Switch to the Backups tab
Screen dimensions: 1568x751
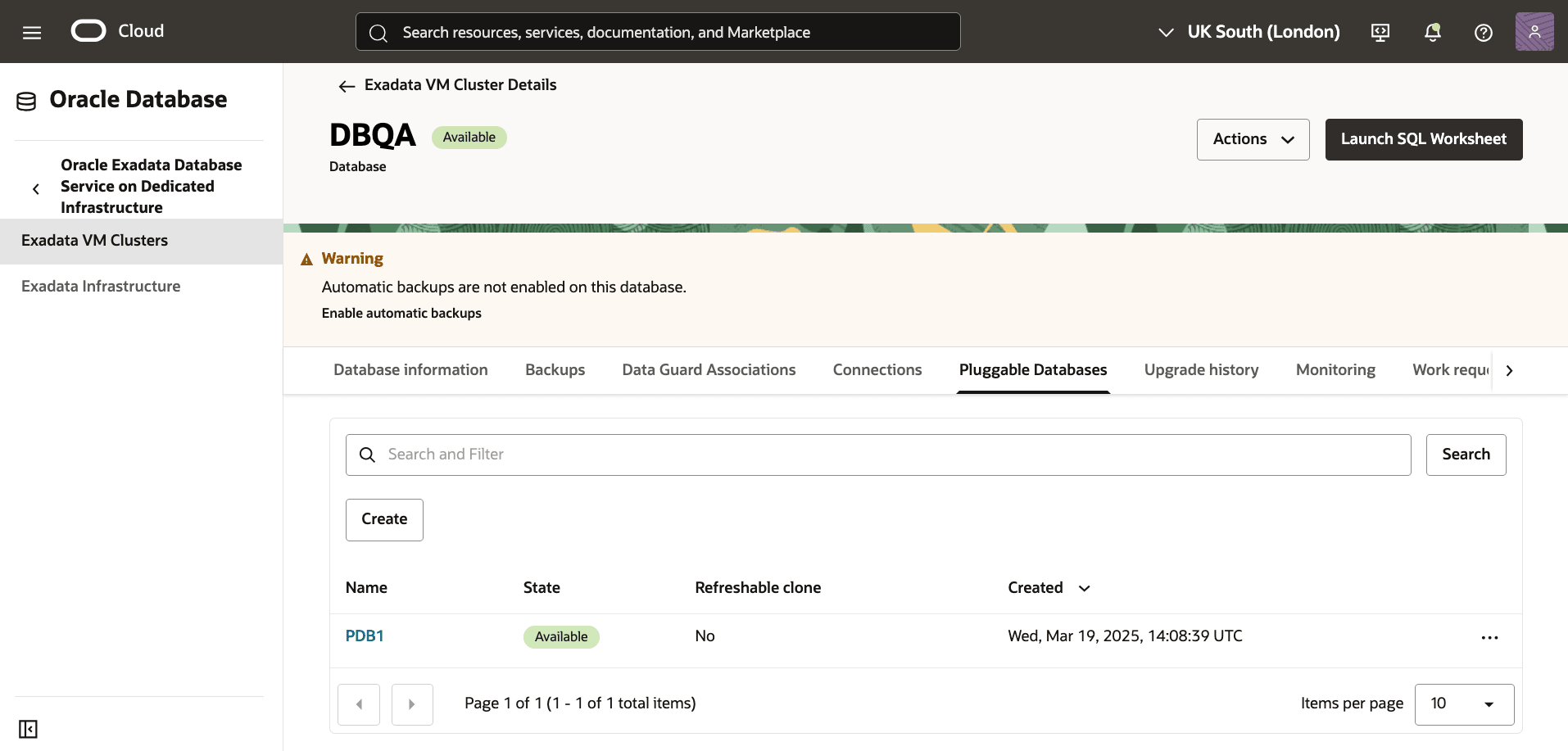click(555, 370)
